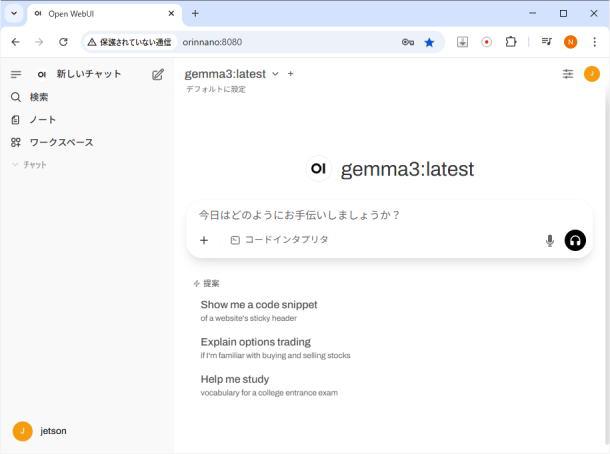Open ノート in the sidebar
This screenshot has height=454, width=610.
pos(42,120)
